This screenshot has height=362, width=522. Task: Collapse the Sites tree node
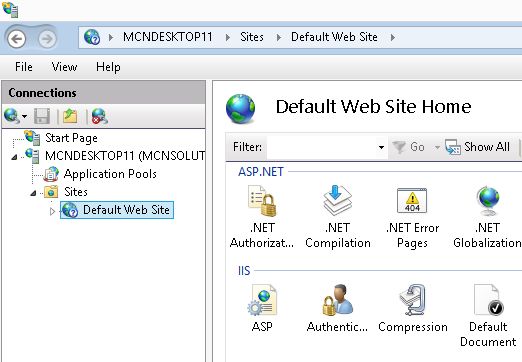33,193
